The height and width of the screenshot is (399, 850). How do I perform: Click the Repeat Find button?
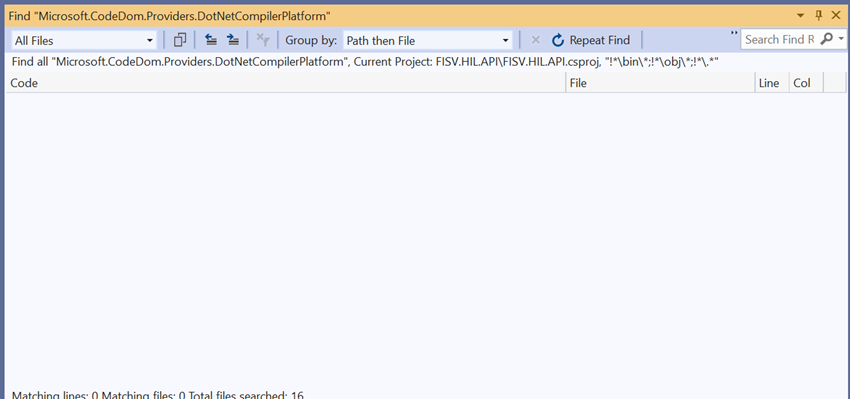coord(591,40)
